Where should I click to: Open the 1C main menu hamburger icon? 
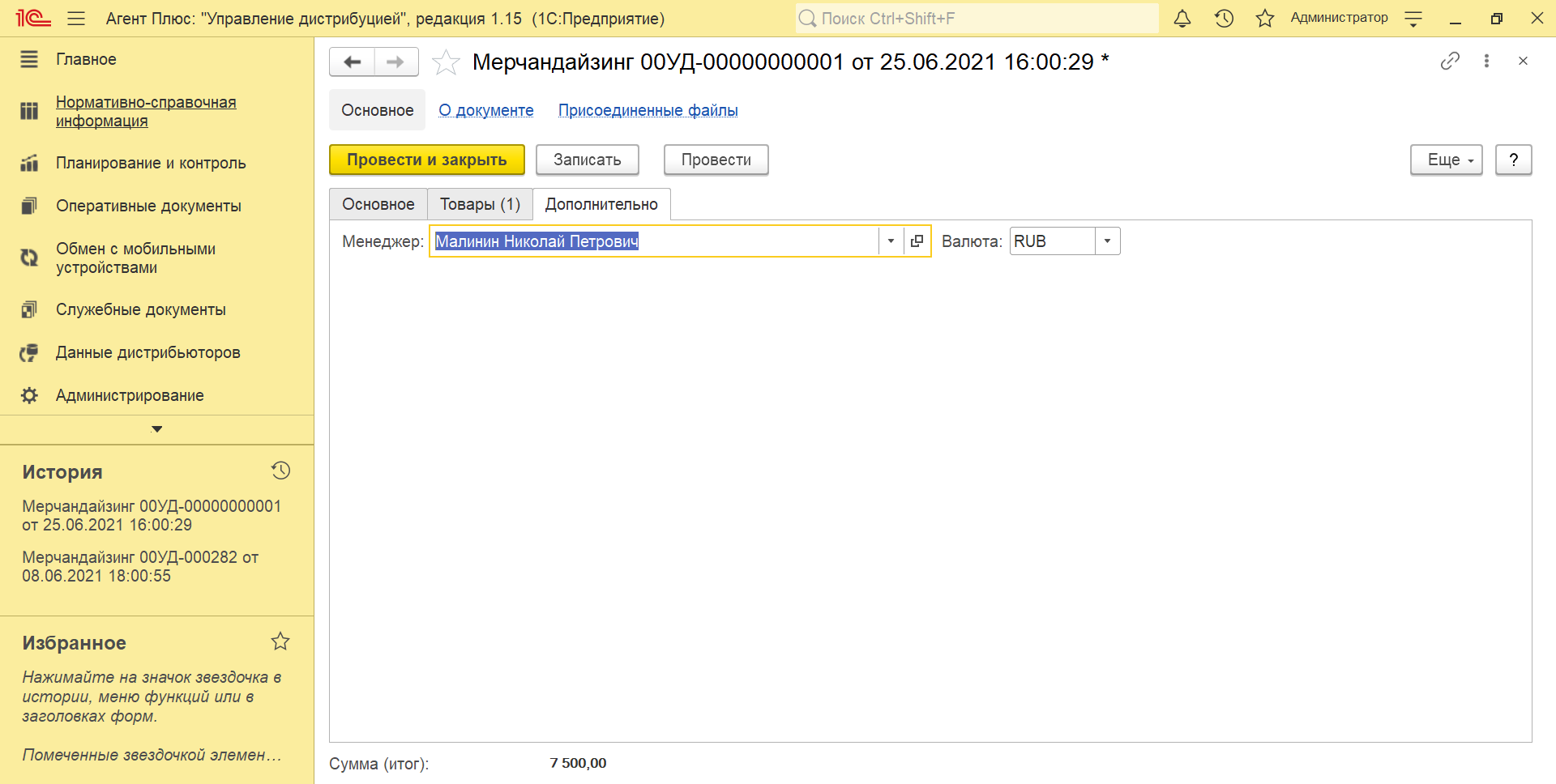pos(76,18)
